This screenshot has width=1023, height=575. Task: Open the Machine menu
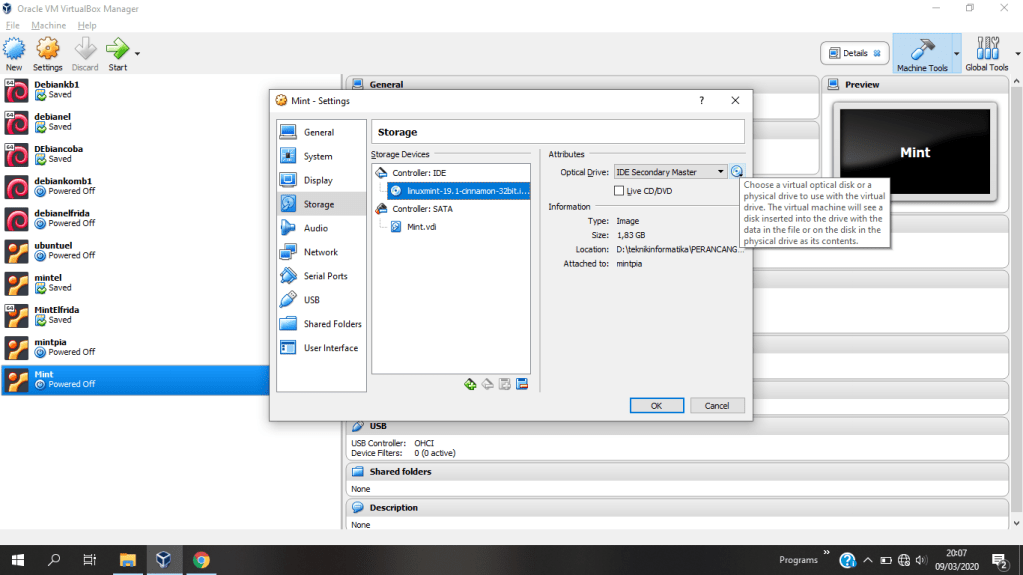click(x=48, y=25)
